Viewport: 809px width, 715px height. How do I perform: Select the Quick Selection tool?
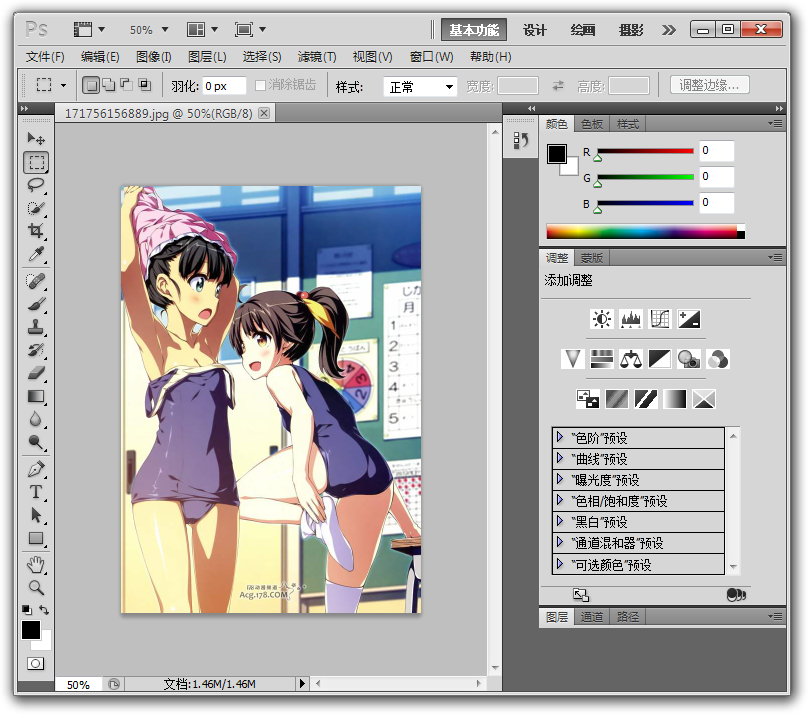pyautogui.click(x=36, y=208)
